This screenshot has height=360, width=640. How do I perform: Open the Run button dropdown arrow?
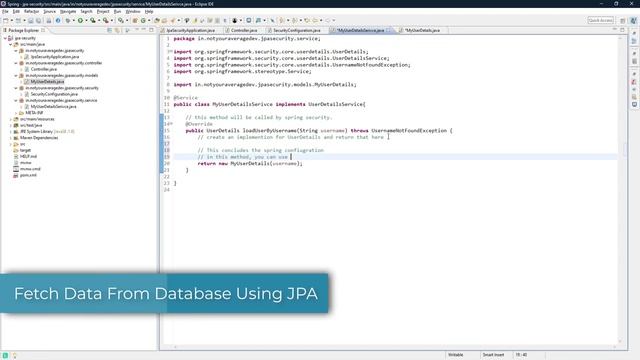pyautogui.click(x=86, y=20)
